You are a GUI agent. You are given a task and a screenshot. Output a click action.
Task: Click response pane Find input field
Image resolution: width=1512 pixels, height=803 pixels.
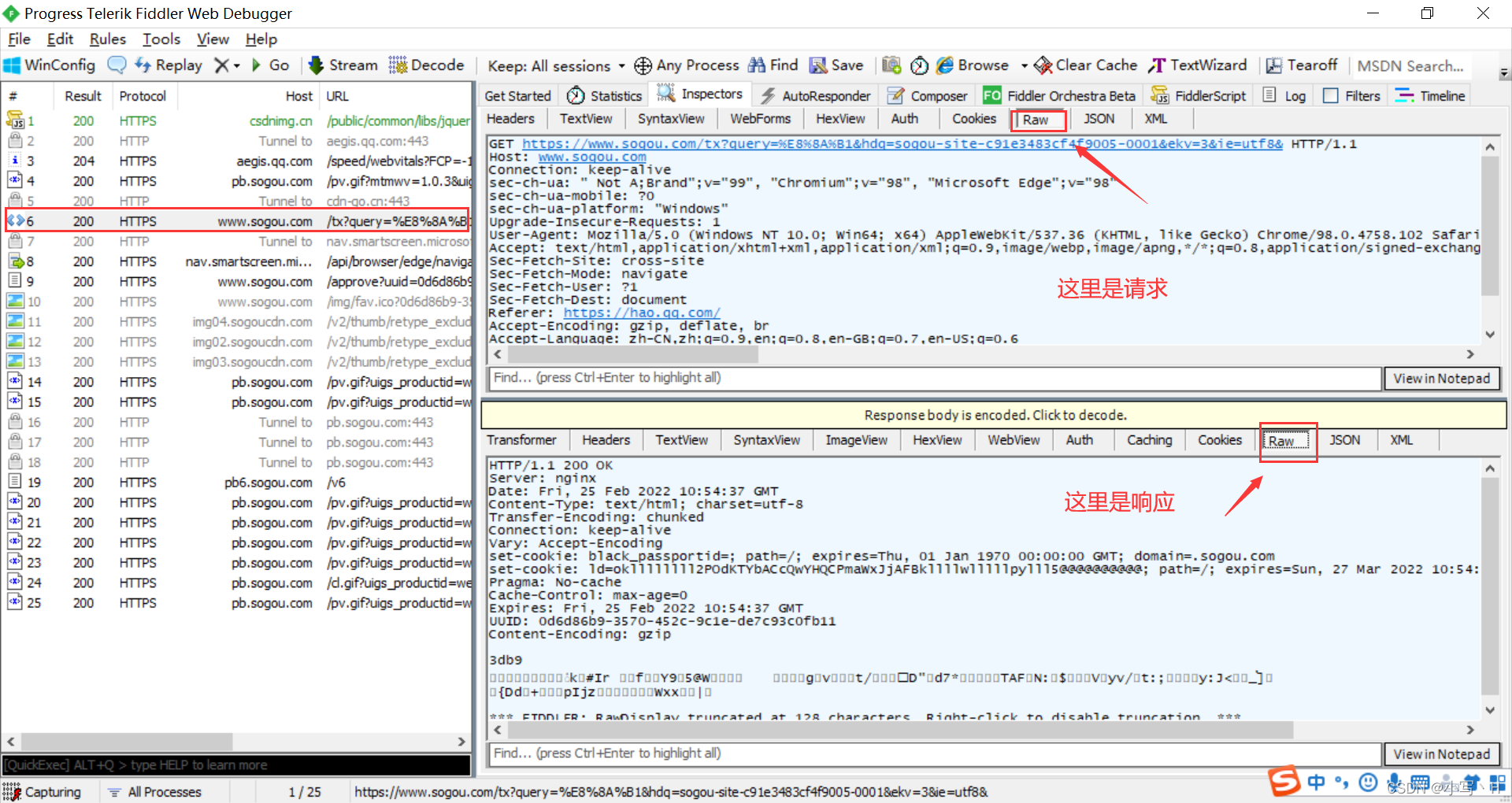coord(935,753)
